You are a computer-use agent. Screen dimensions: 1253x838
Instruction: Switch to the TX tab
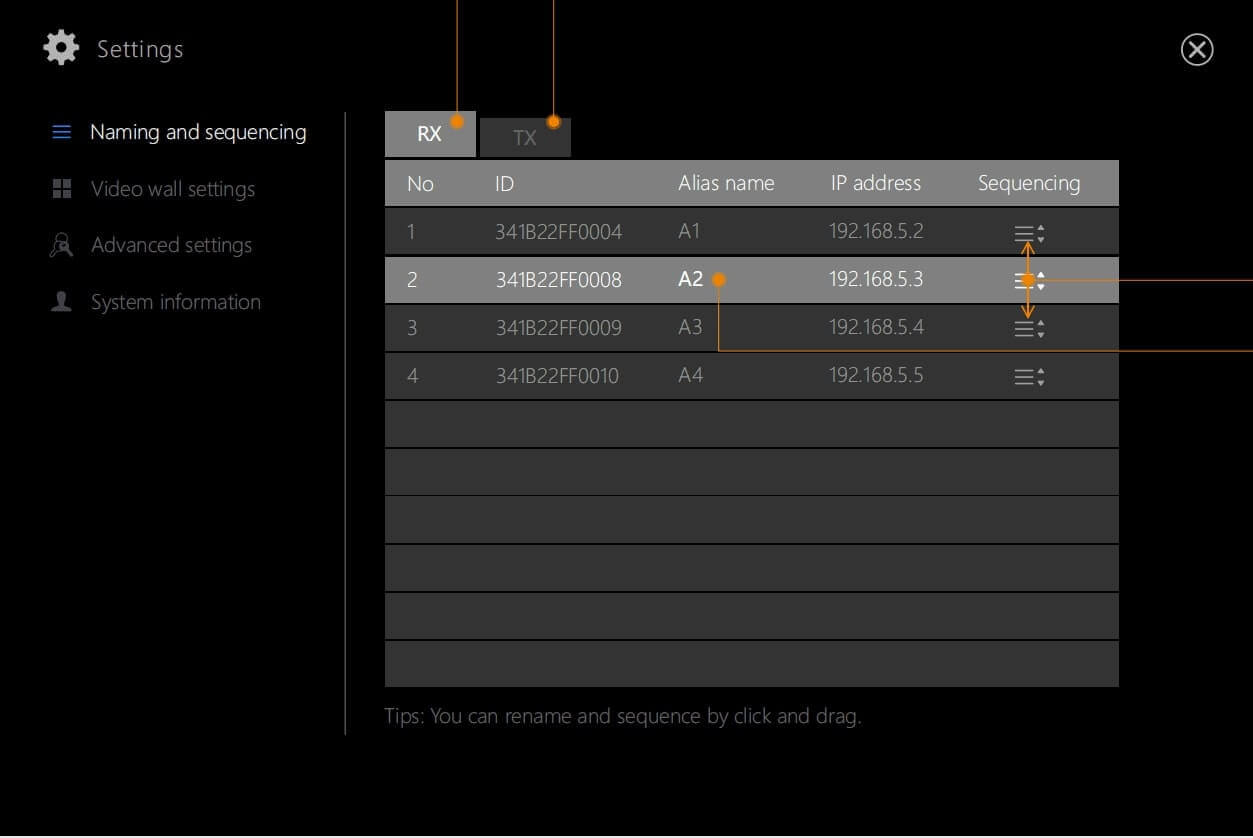point(525,138)
